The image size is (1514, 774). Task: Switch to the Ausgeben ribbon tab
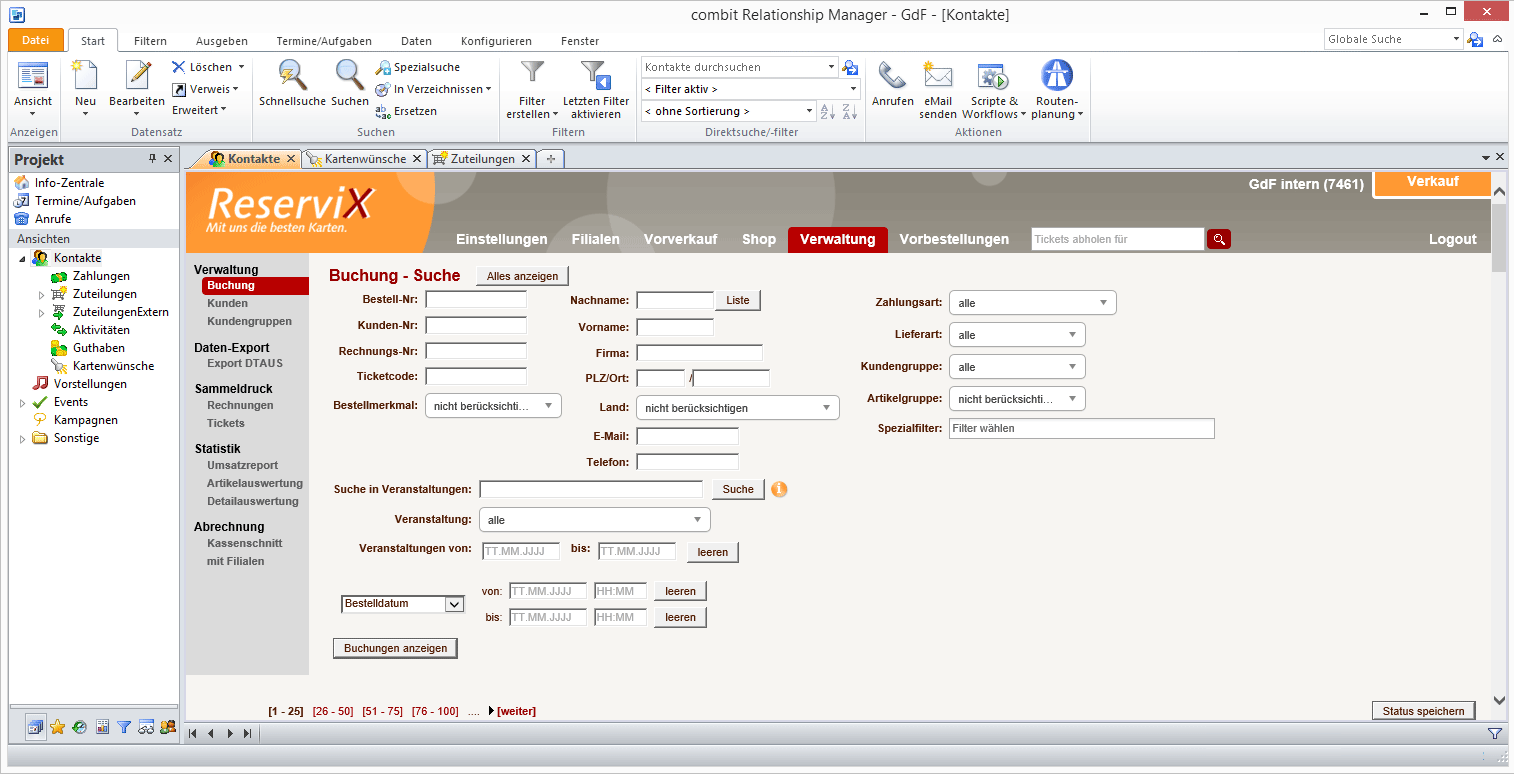point(222,41)
